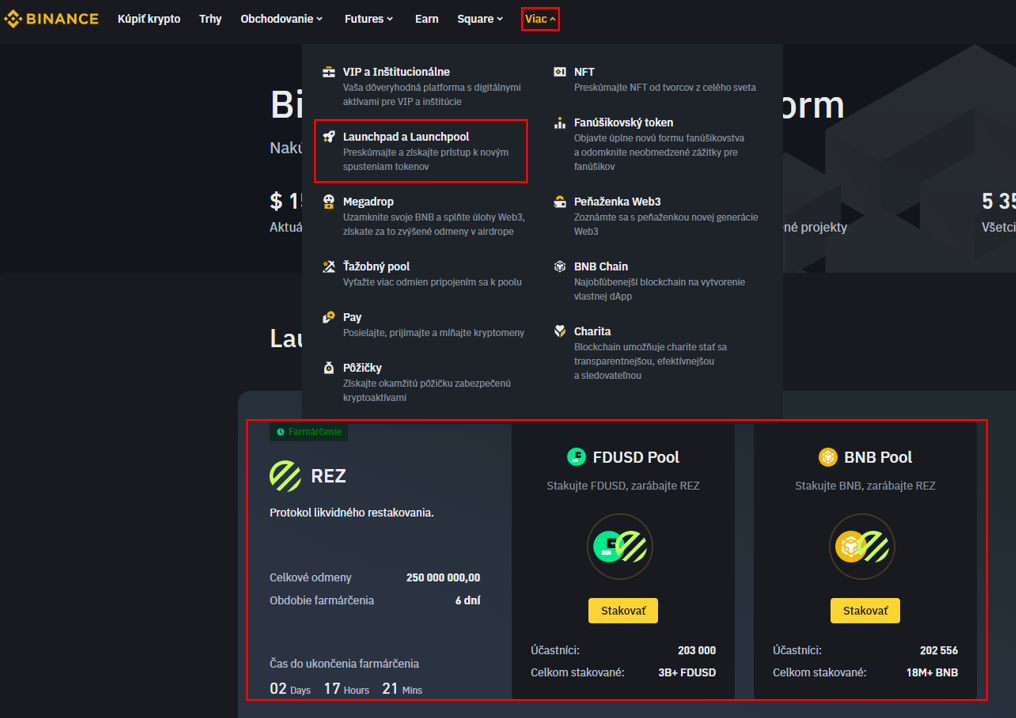The width and height of the screenshot is (1016, 718).
Task: Click the Ťažobný pool pickaxe icon
Action: point(329,266)
